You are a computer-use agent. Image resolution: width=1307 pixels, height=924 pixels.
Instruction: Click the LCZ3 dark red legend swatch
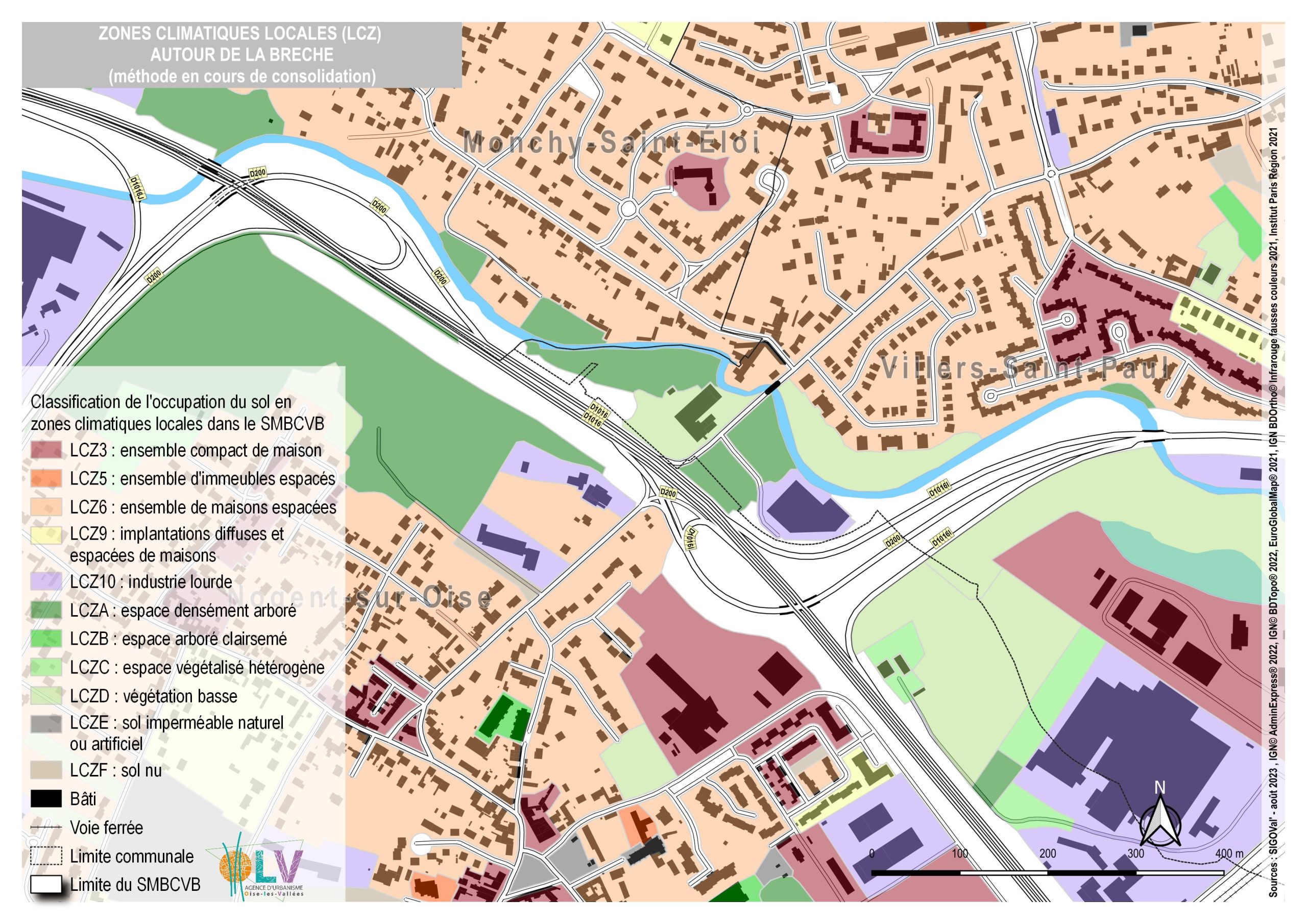click(46, 450)
